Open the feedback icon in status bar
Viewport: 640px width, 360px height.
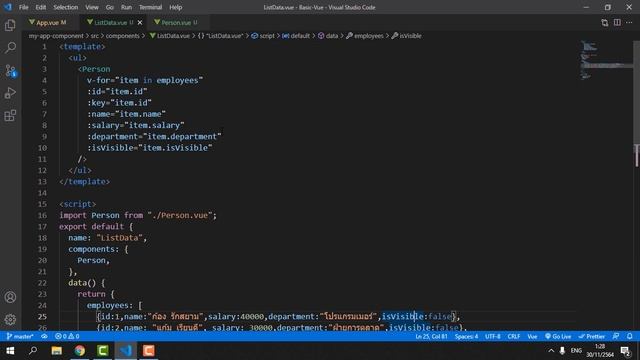pos(616,336)
